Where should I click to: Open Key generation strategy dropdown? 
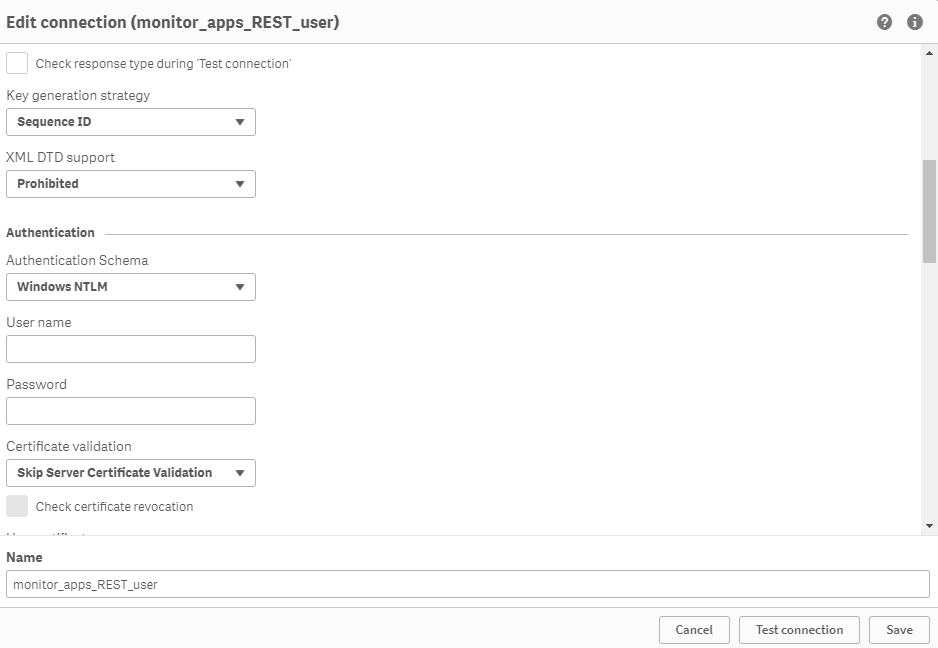click(130, 122)
